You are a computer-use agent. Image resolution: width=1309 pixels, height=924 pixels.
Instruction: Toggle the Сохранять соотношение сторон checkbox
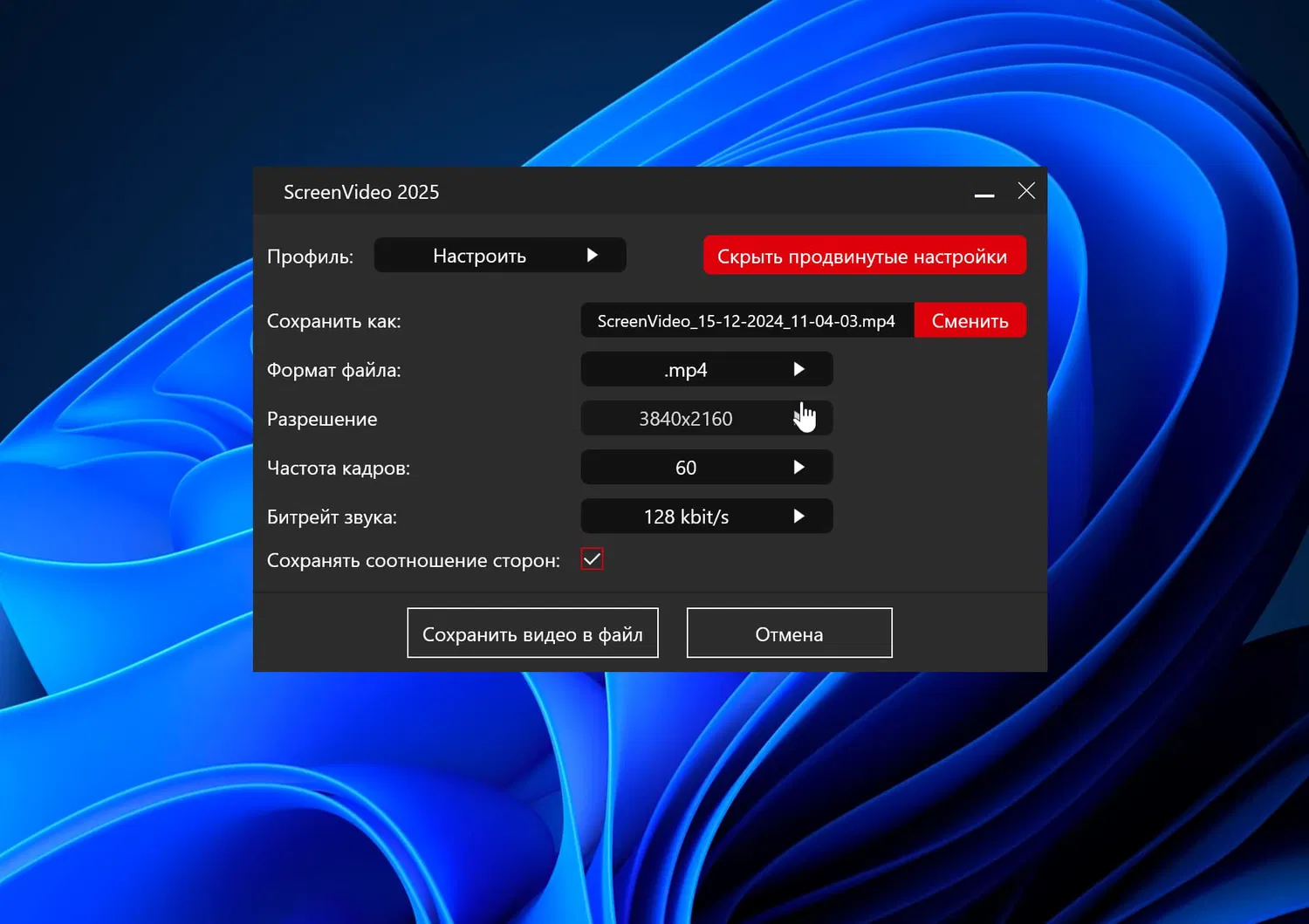pyautogui.click(x=592, y=559)
